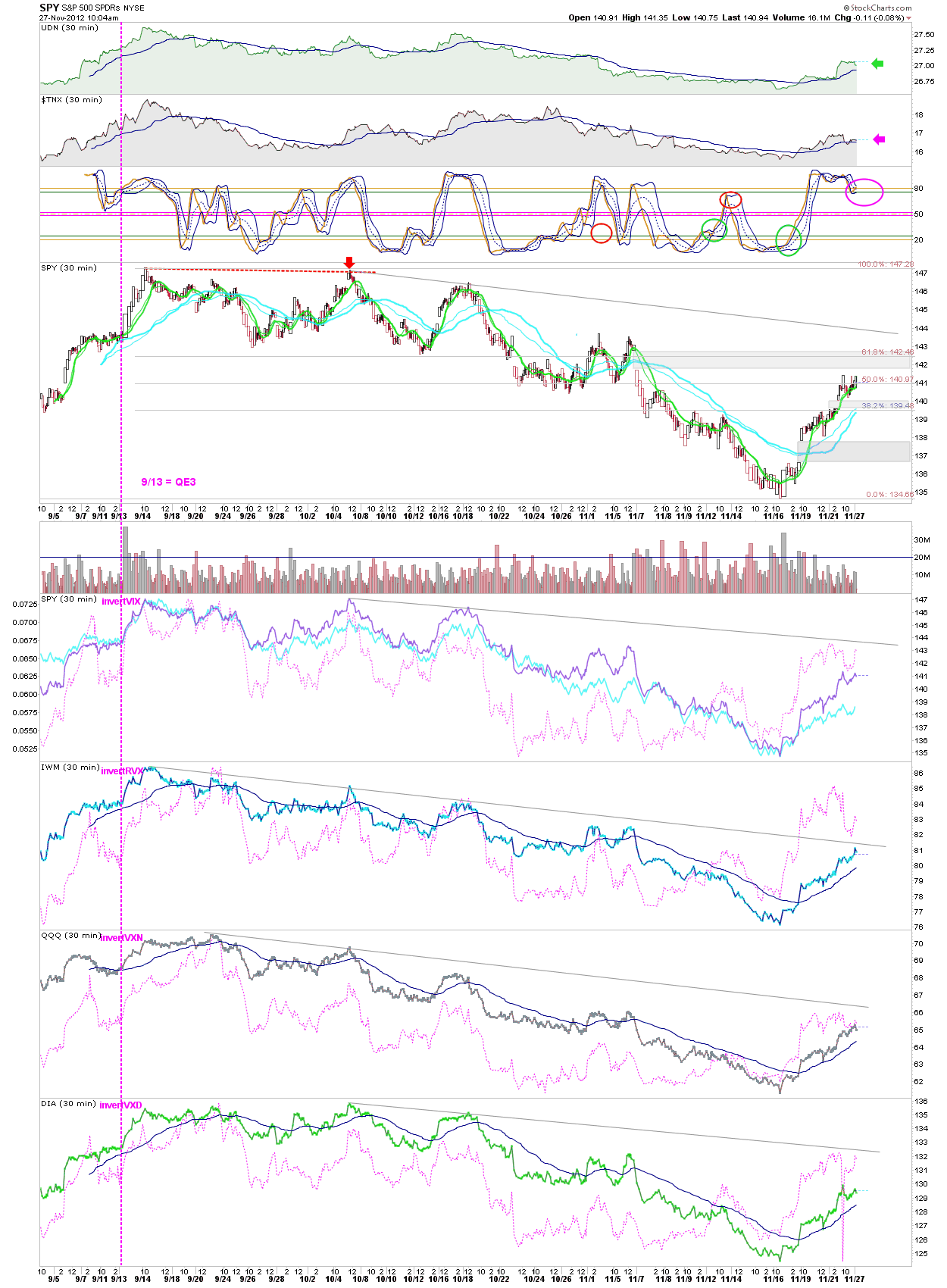This screenshot has width=947, height=1288.
Task: Select the IWM (30 min) panel label
Action: 70,767
